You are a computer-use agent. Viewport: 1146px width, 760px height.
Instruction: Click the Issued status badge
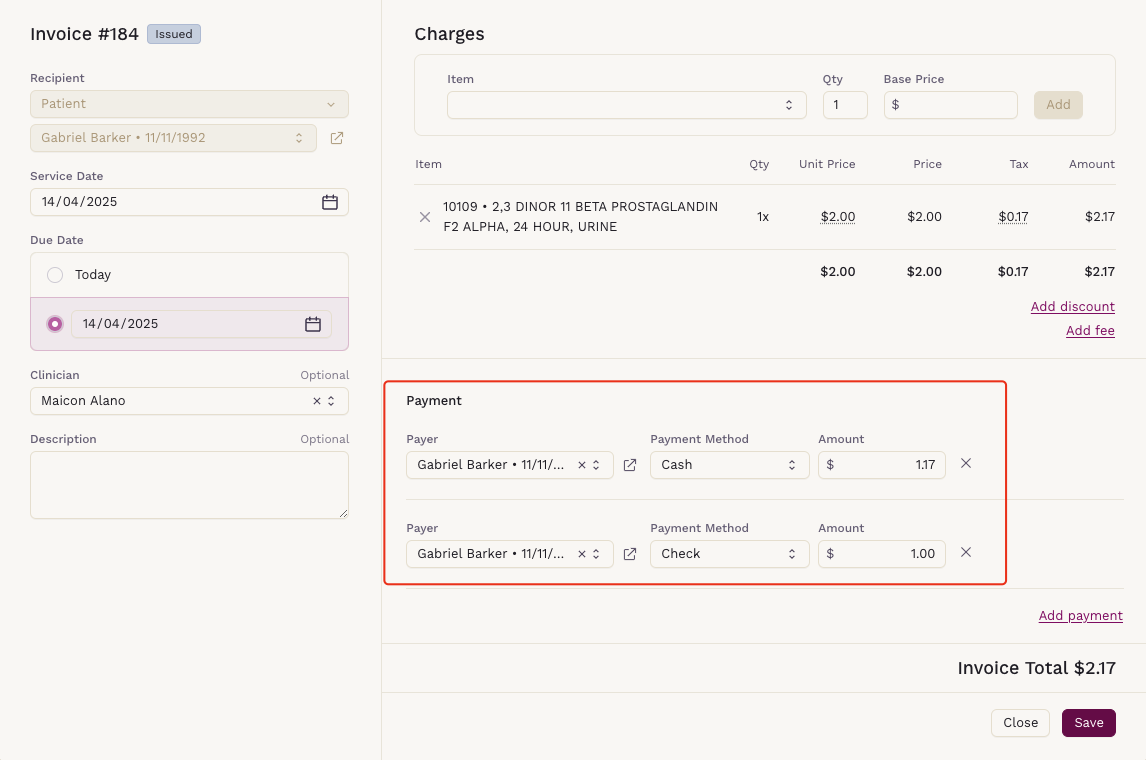(x=174, y=34)
